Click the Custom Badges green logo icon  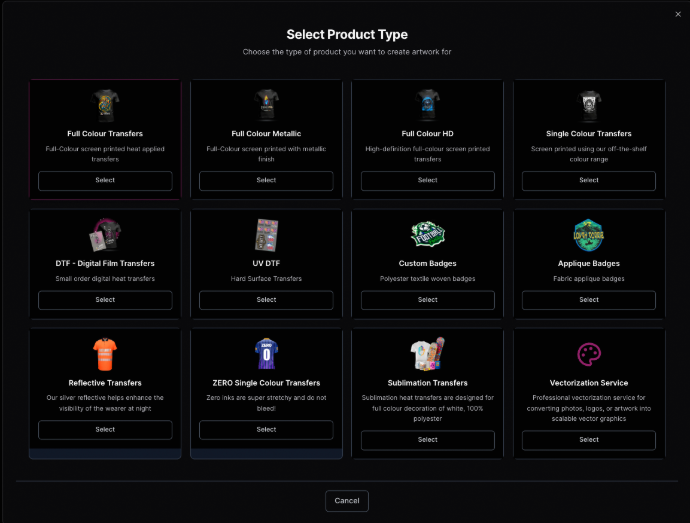[428, 235]
